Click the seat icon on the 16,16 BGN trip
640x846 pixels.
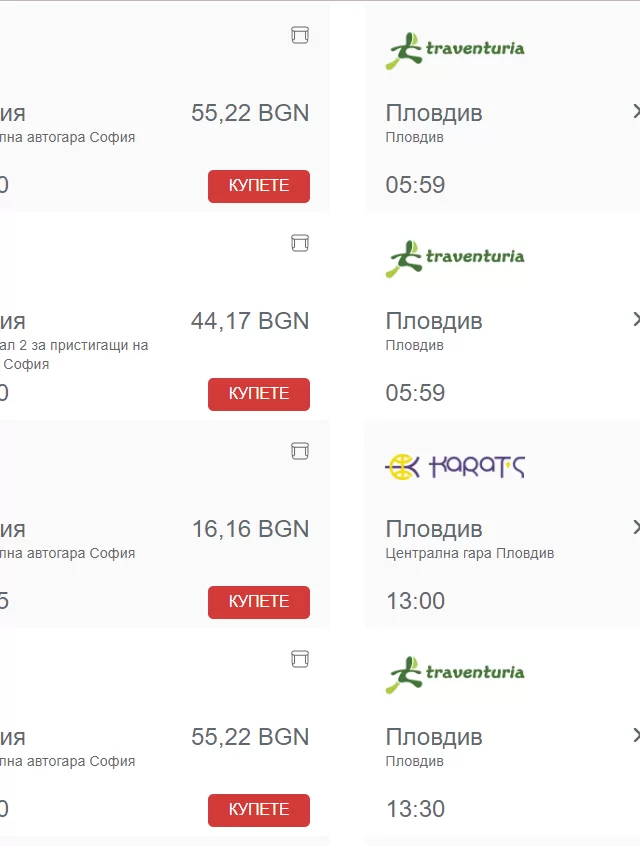(300, 451)
